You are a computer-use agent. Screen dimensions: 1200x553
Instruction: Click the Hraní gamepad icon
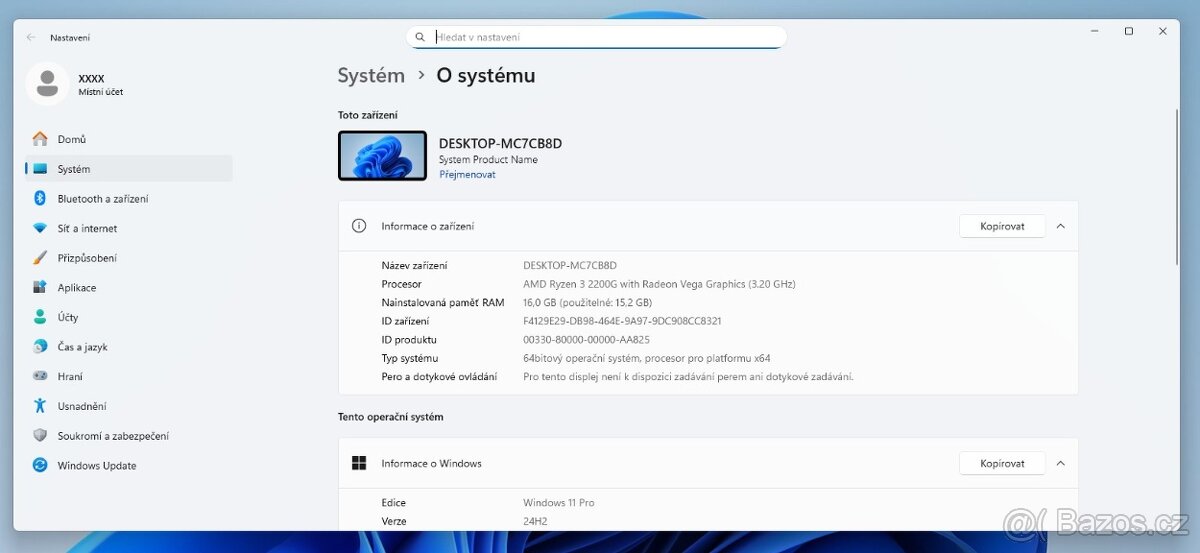[x=40, y=376]
